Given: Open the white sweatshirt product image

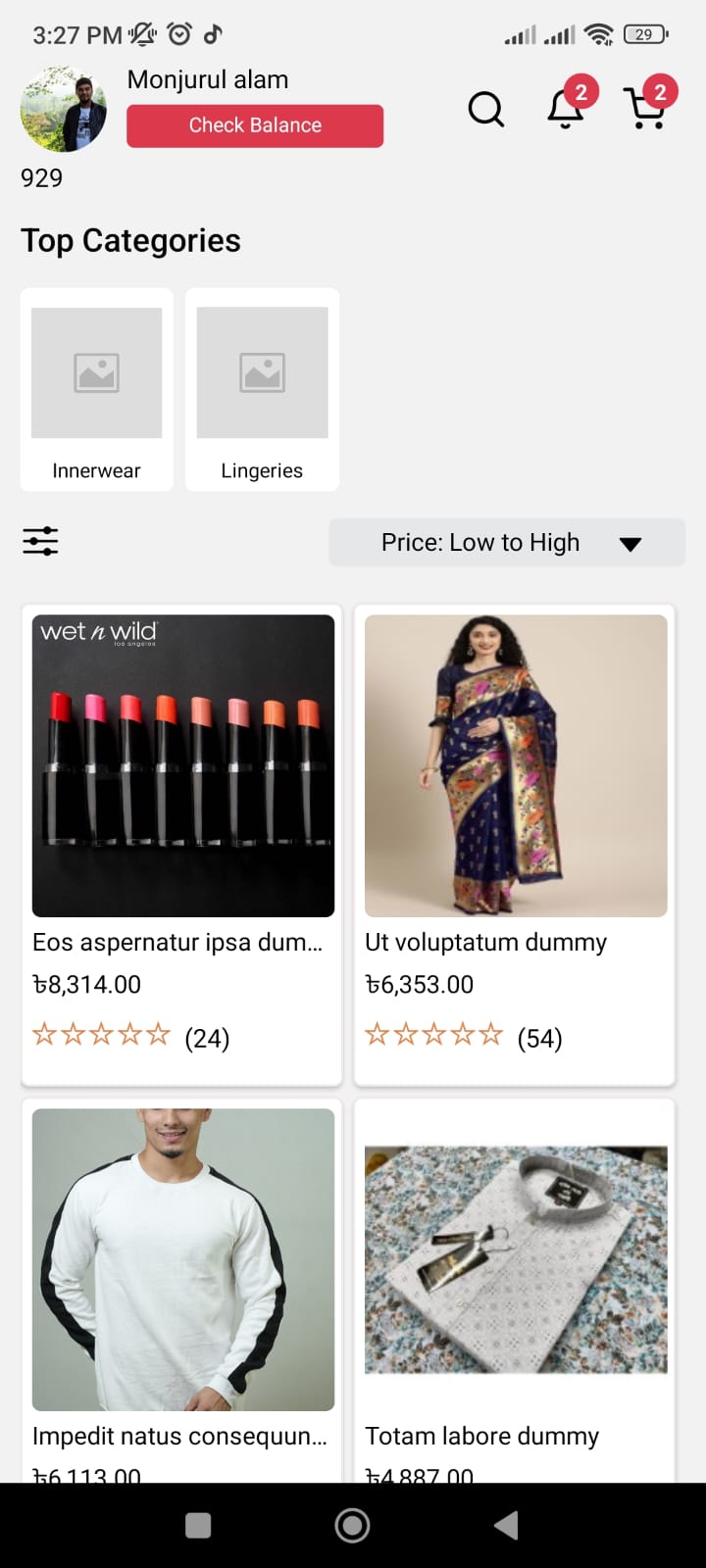Looking at the screenshot, I should coord(183,1259).
